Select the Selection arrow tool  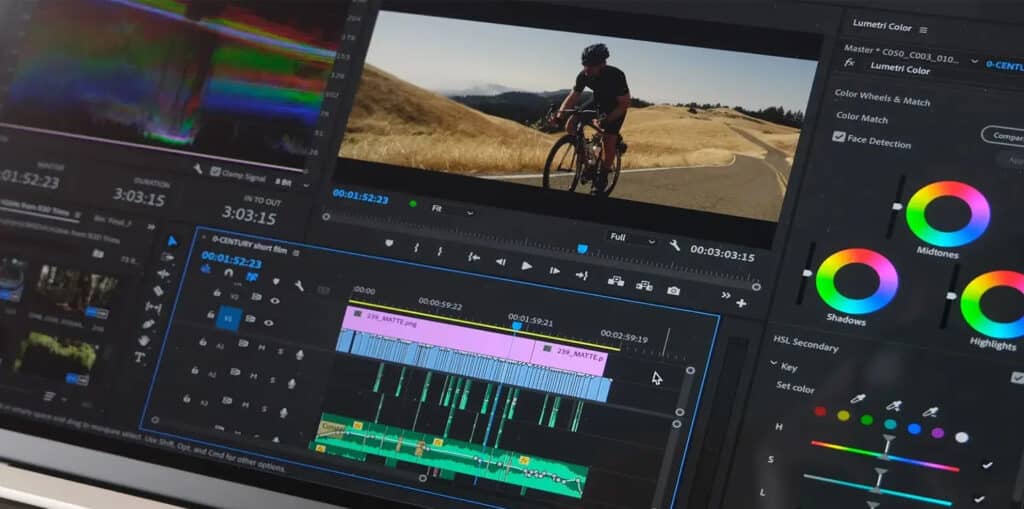click(x=172, y=241)
